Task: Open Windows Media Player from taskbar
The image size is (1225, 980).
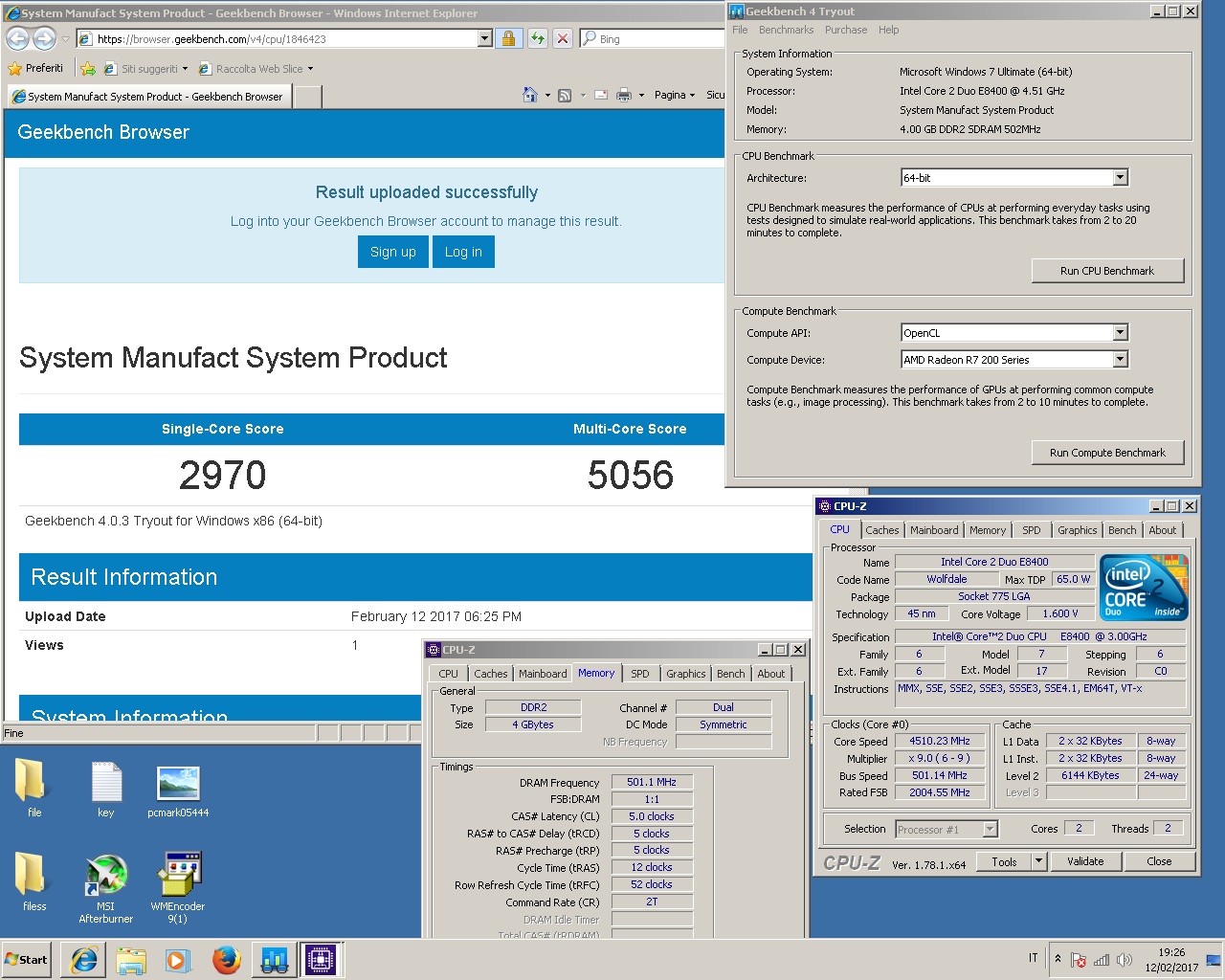Action: pos(178,960)
